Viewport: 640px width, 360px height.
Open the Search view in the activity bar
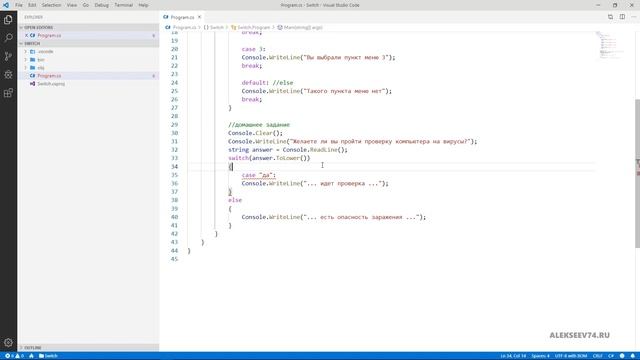pos(8,38)
